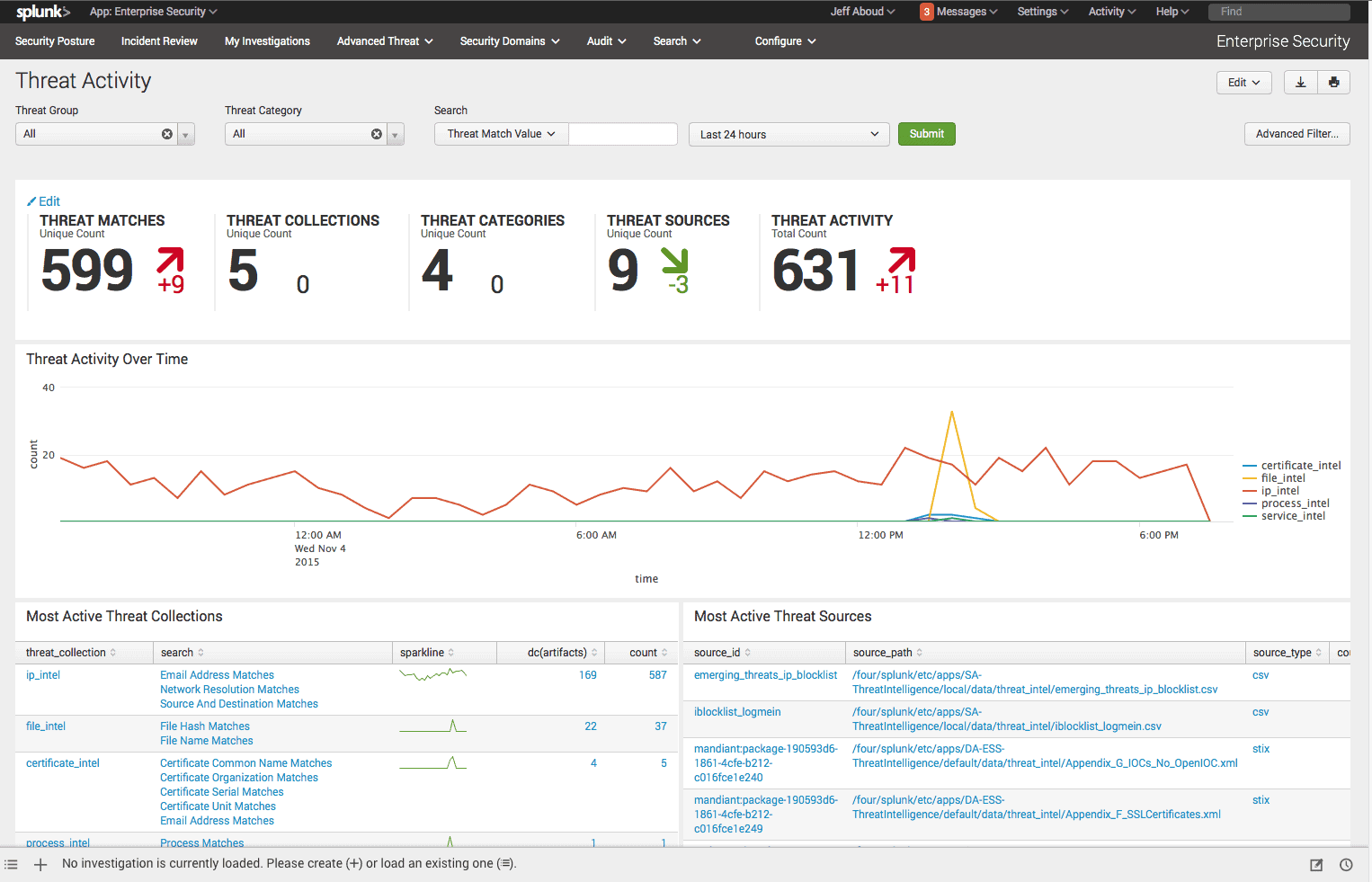Click the ip_intel sparkline

pyautogui.click(x=432, y=674)
